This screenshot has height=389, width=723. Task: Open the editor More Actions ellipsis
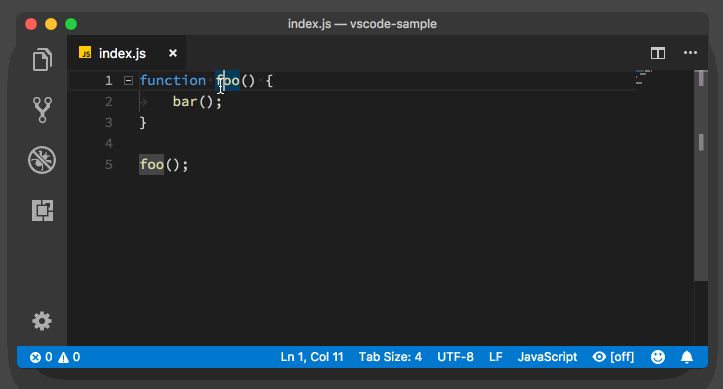(690, 53)
